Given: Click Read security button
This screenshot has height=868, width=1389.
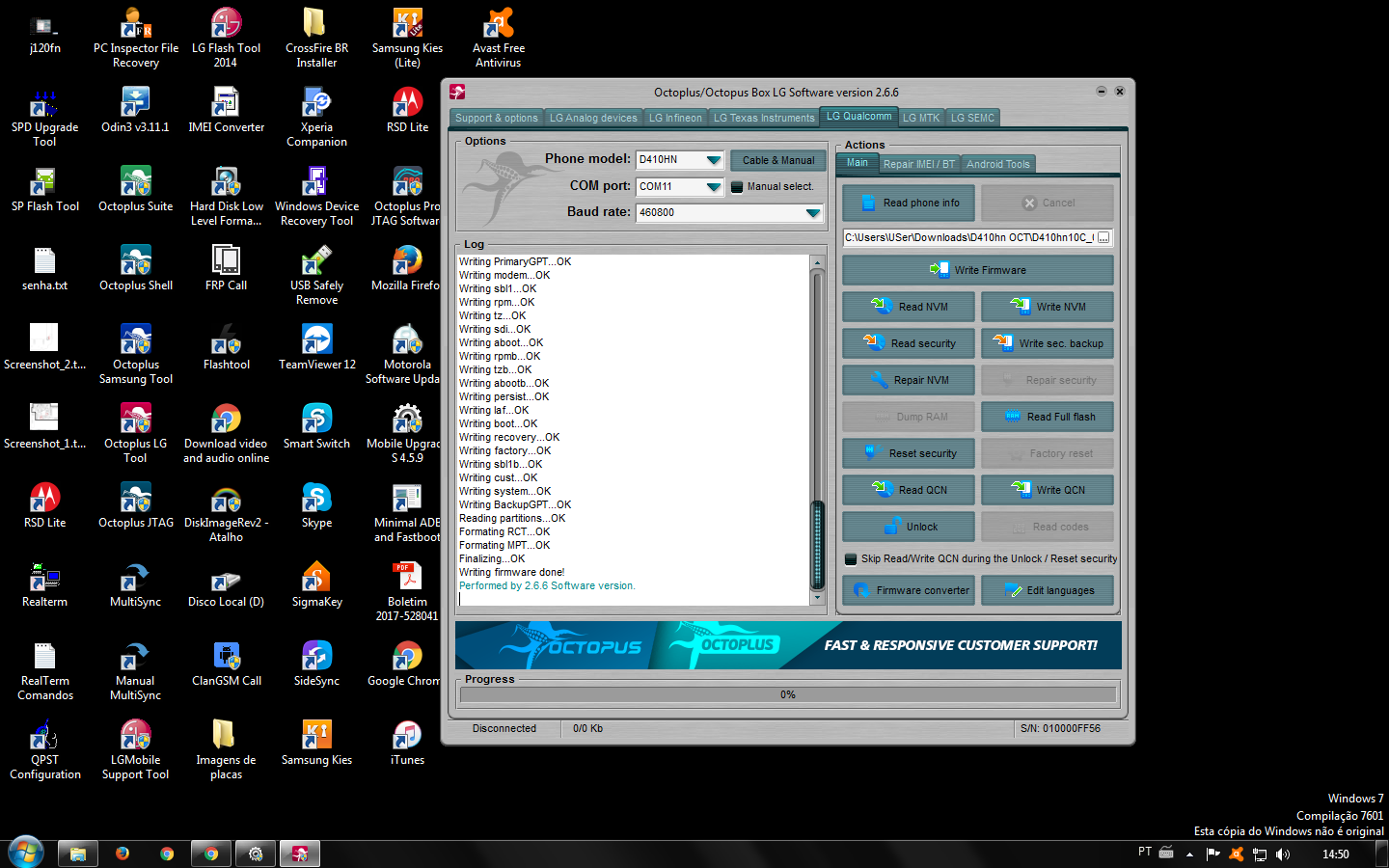Looking at the screenshot, I should (x=909, y=343).
